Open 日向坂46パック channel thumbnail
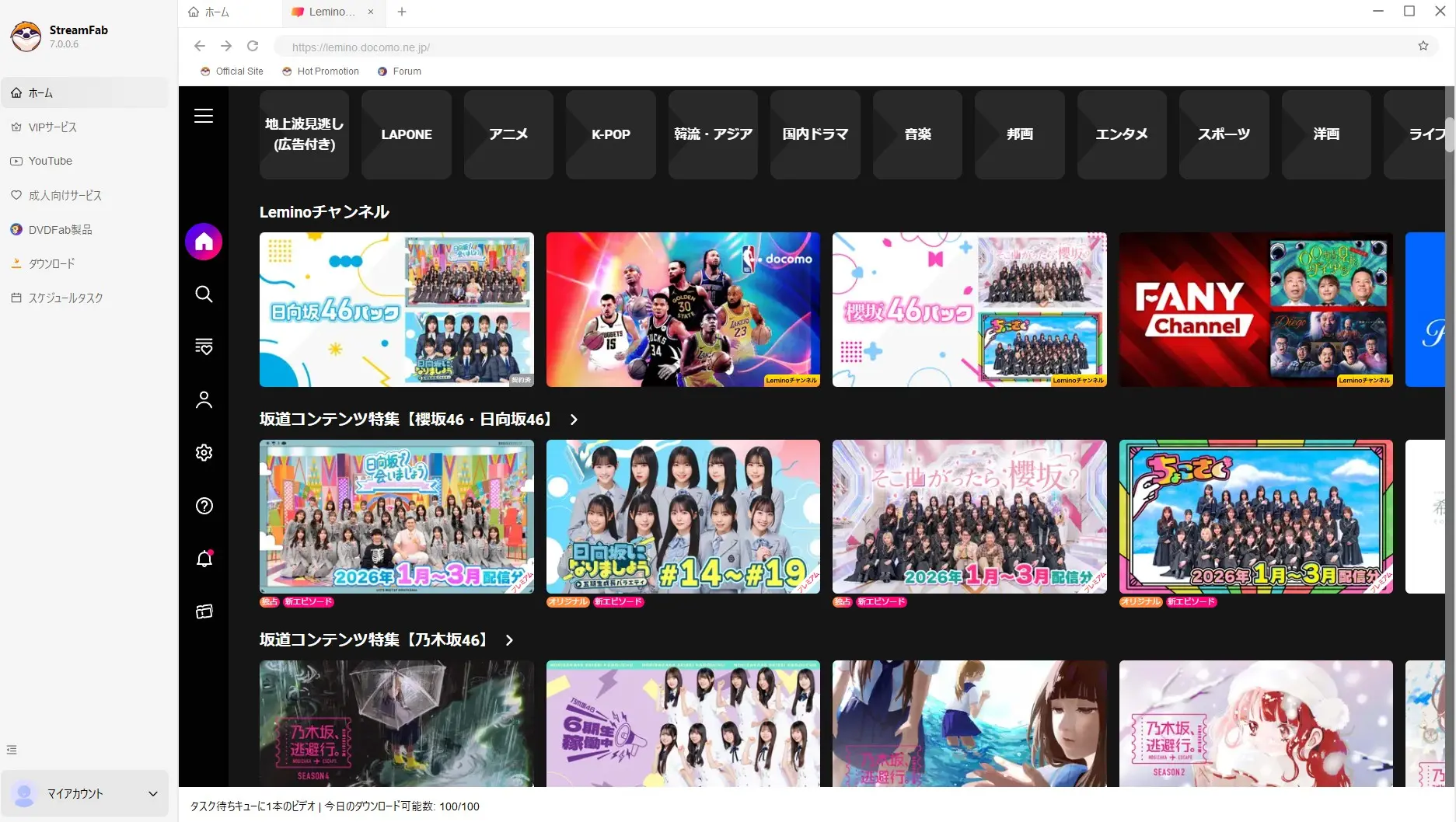1456x822 pixels. click(x=396, y=309)
